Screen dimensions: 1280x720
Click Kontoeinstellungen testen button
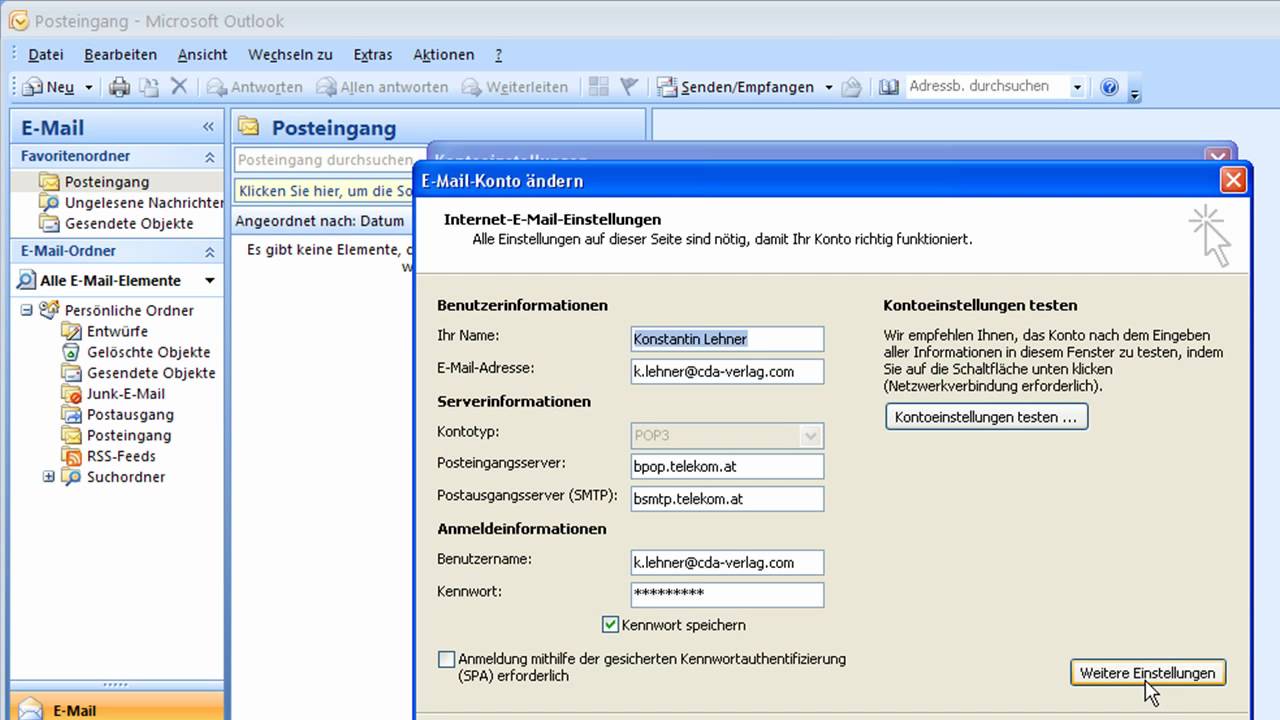point(986,417)
